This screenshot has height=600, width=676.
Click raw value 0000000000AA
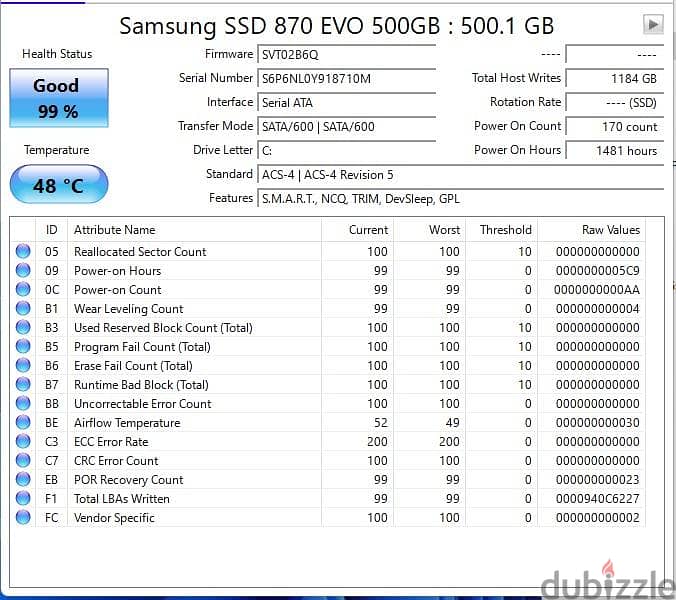pos(597,290)
